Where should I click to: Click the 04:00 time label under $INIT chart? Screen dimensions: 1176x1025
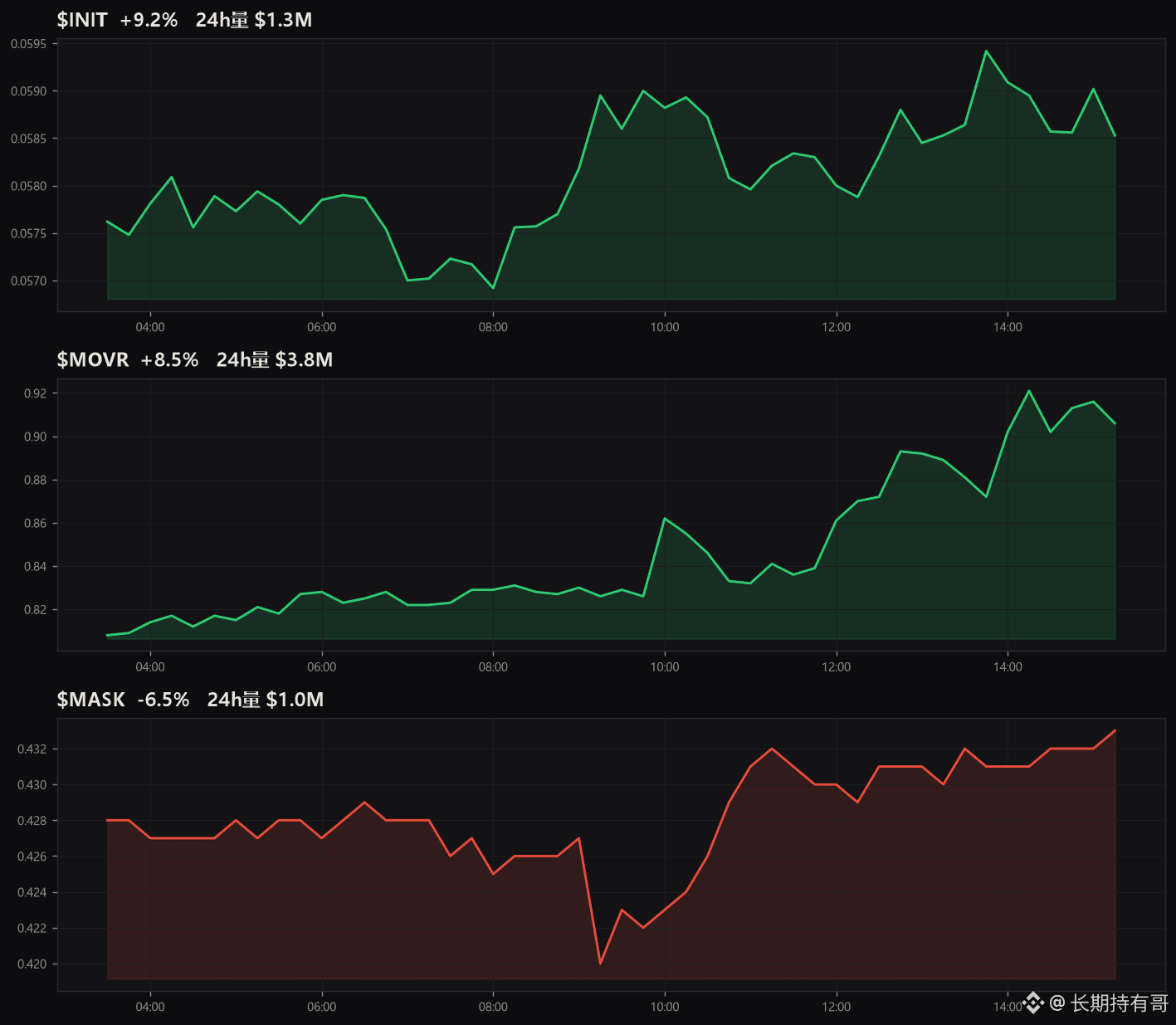point(150,327)
